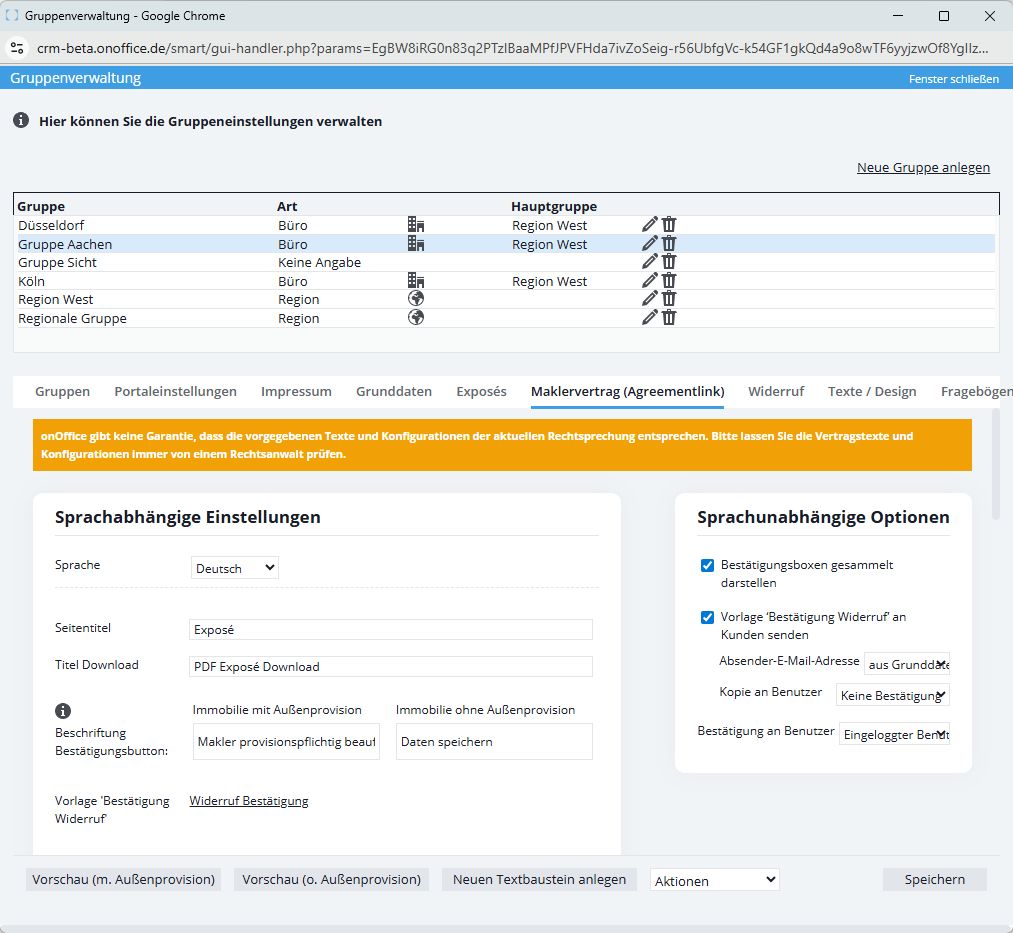Screen dimensions: 1013x933
Task: Open the Impressum tab
Action: tap(297, 392)
